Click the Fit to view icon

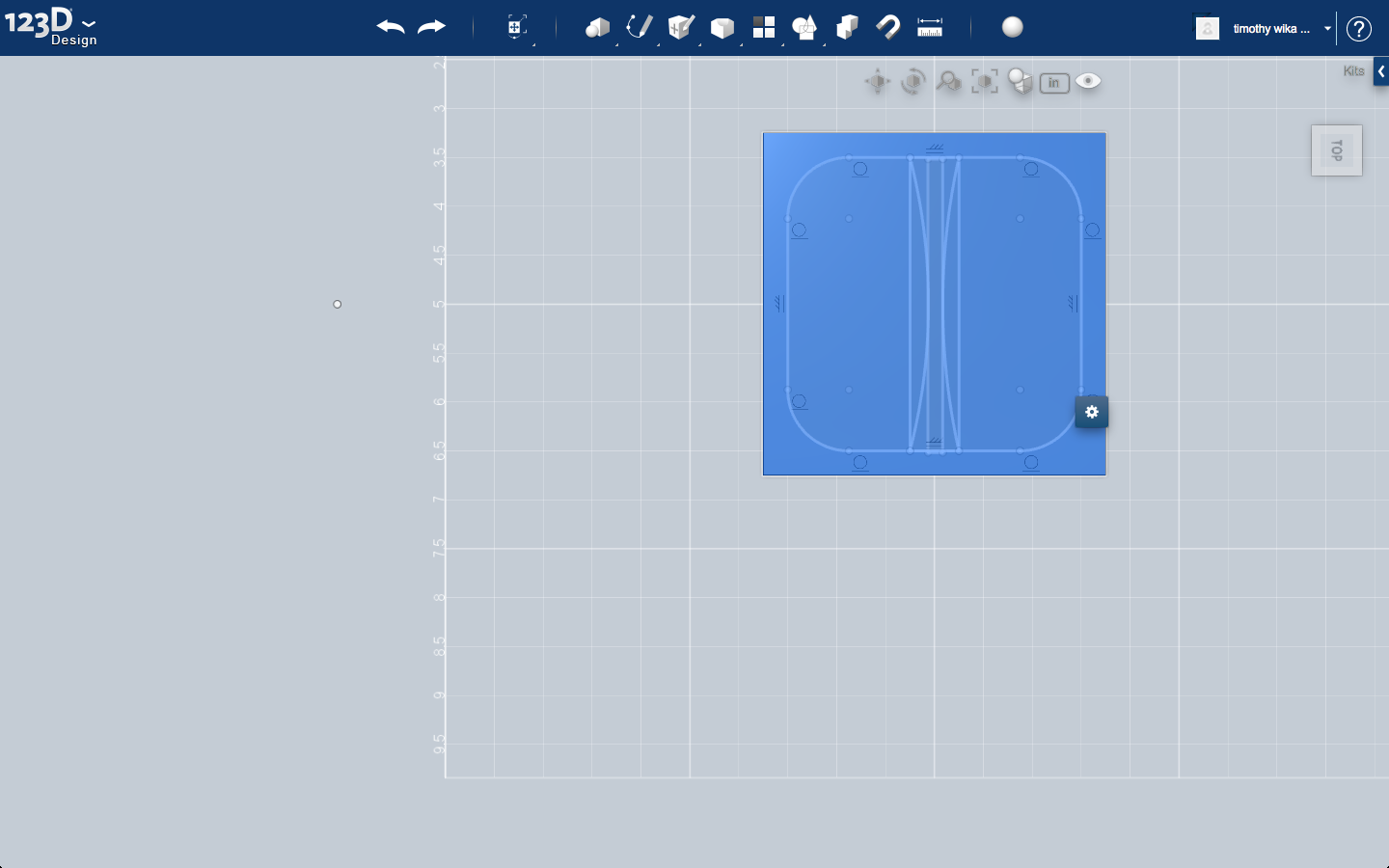pyautogui.click(x=985, y=82)
